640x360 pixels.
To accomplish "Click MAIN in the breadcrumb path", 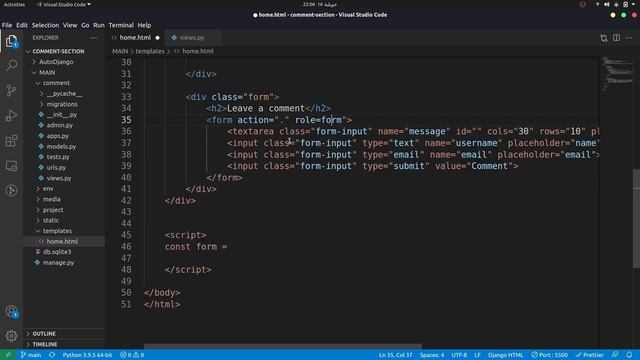I will [120, 51].
